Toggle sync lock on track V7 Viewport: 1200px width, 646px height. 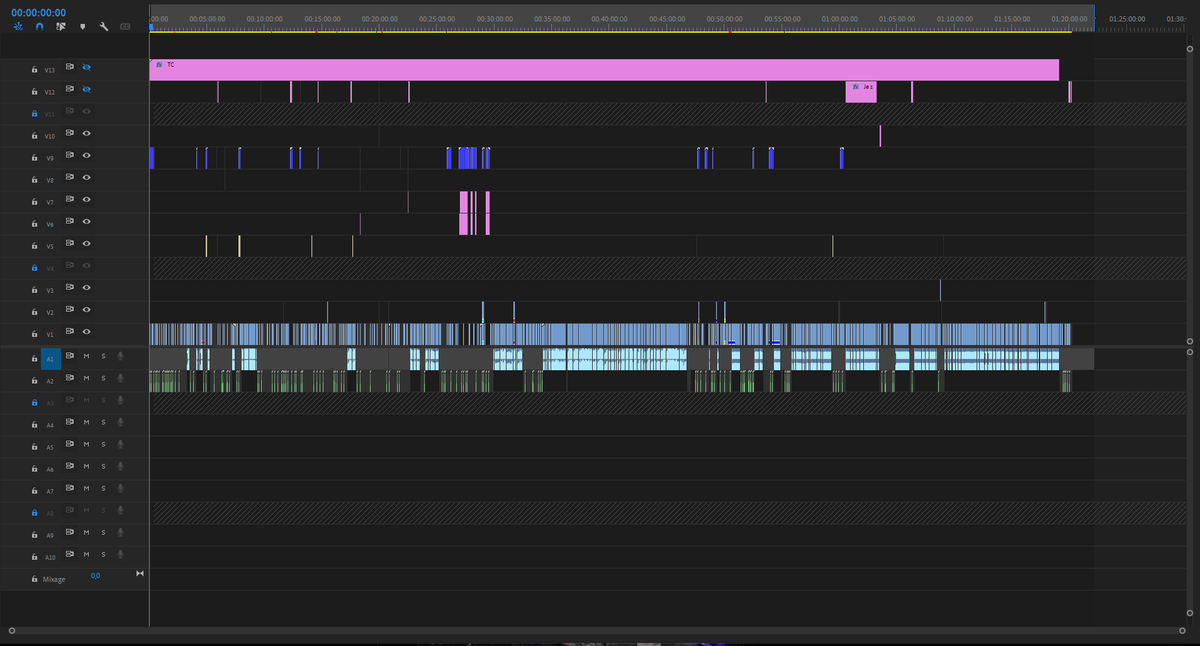[x=70, y=199]
